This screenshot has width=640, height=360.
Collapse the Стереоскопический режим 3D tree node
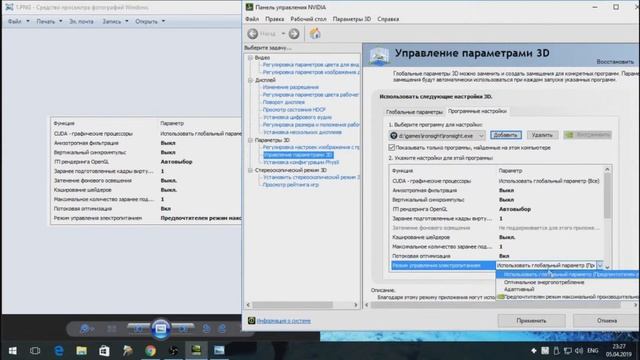[250, 170]
